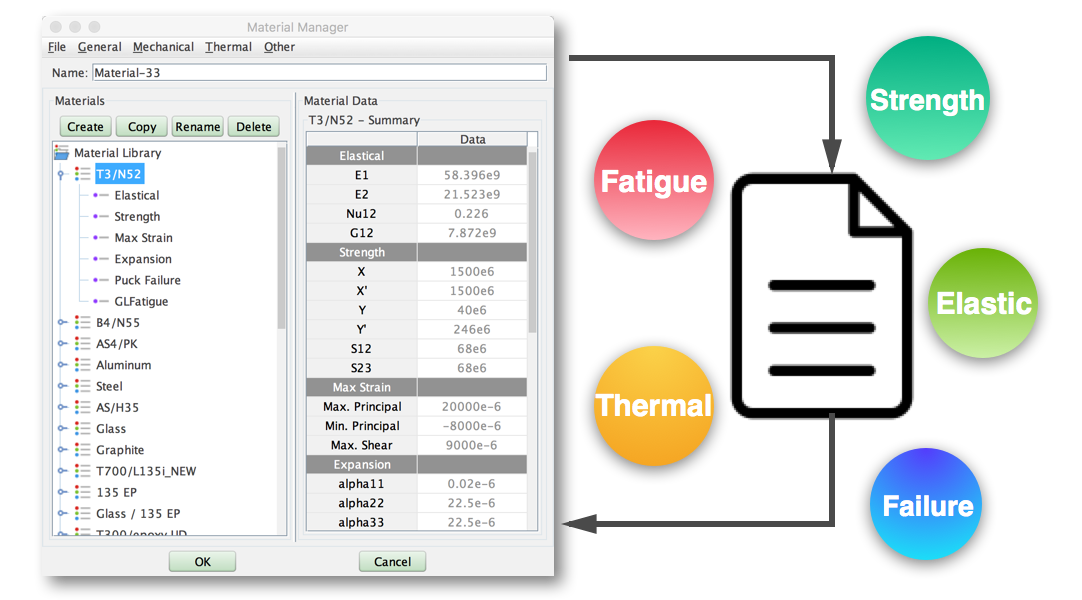Expand the B4/N55 material node
Screen dimensions: 1082x600
pos(62,323)
